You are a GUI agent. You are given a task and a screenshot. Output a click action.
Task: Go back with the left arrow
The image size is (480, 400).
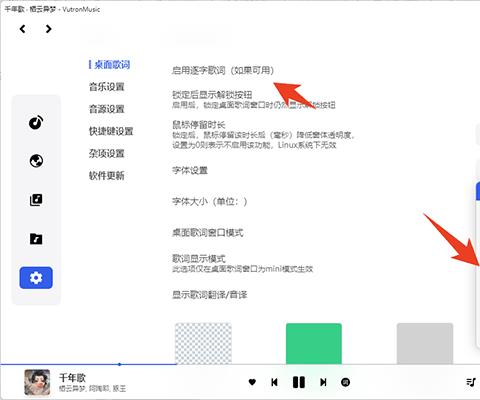click(x=22, y=29)
